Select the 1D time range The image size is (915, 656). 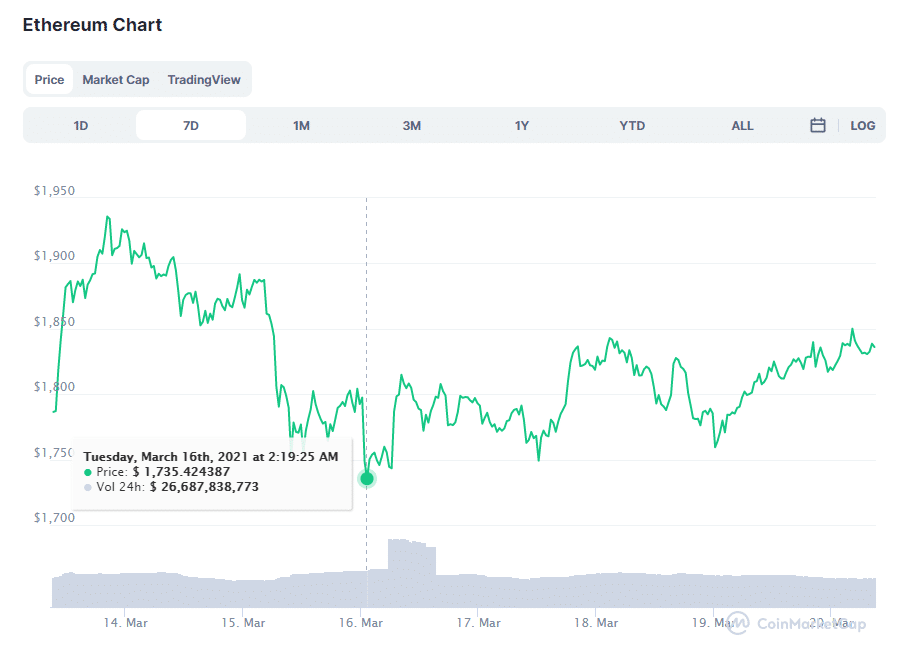[x=81, y=125]
